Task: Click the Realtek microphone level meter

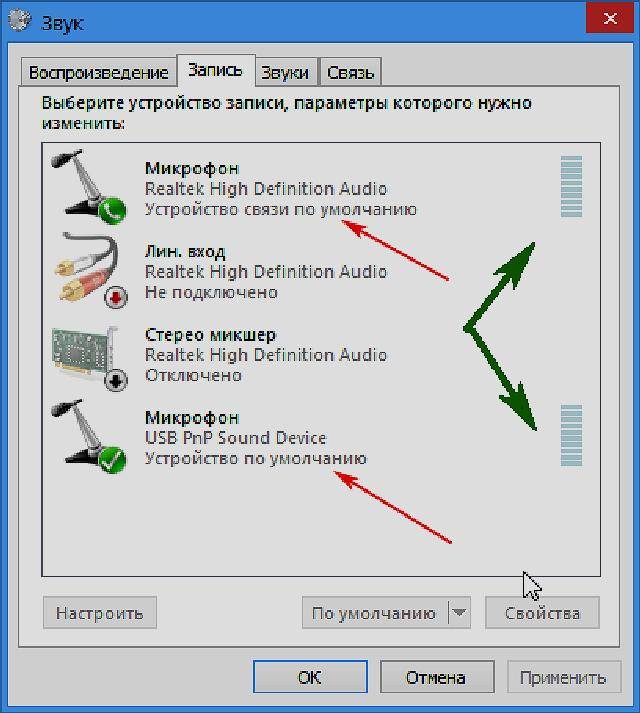Action: tap(571, 186)
